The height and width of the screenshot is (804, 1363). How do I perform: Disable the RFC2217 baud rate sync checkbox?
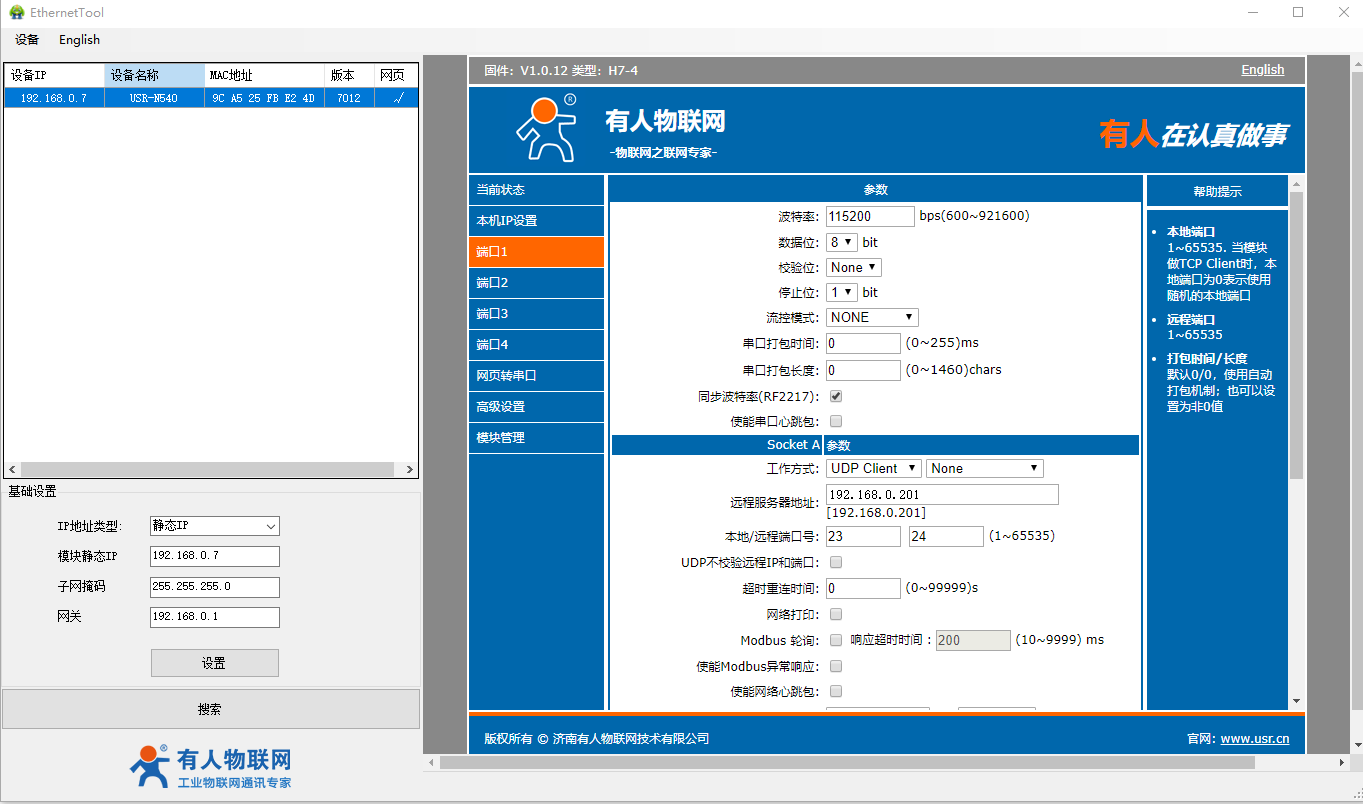(836, 396)
